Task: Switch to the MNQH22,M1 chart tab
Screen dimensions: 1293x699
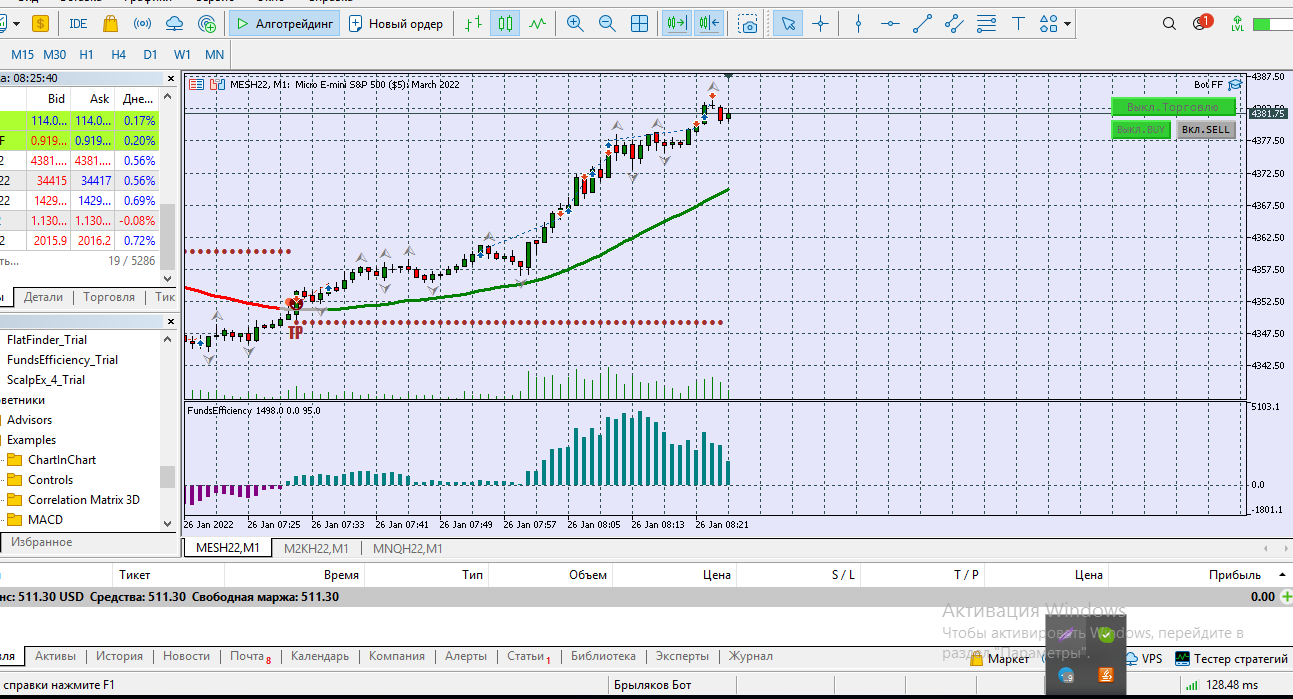Action: pyautogui.click(x=407, y=548)
